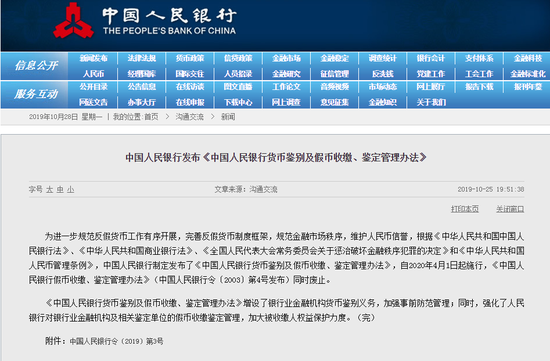Go to 下载中心 page

[x=238, y=102]
